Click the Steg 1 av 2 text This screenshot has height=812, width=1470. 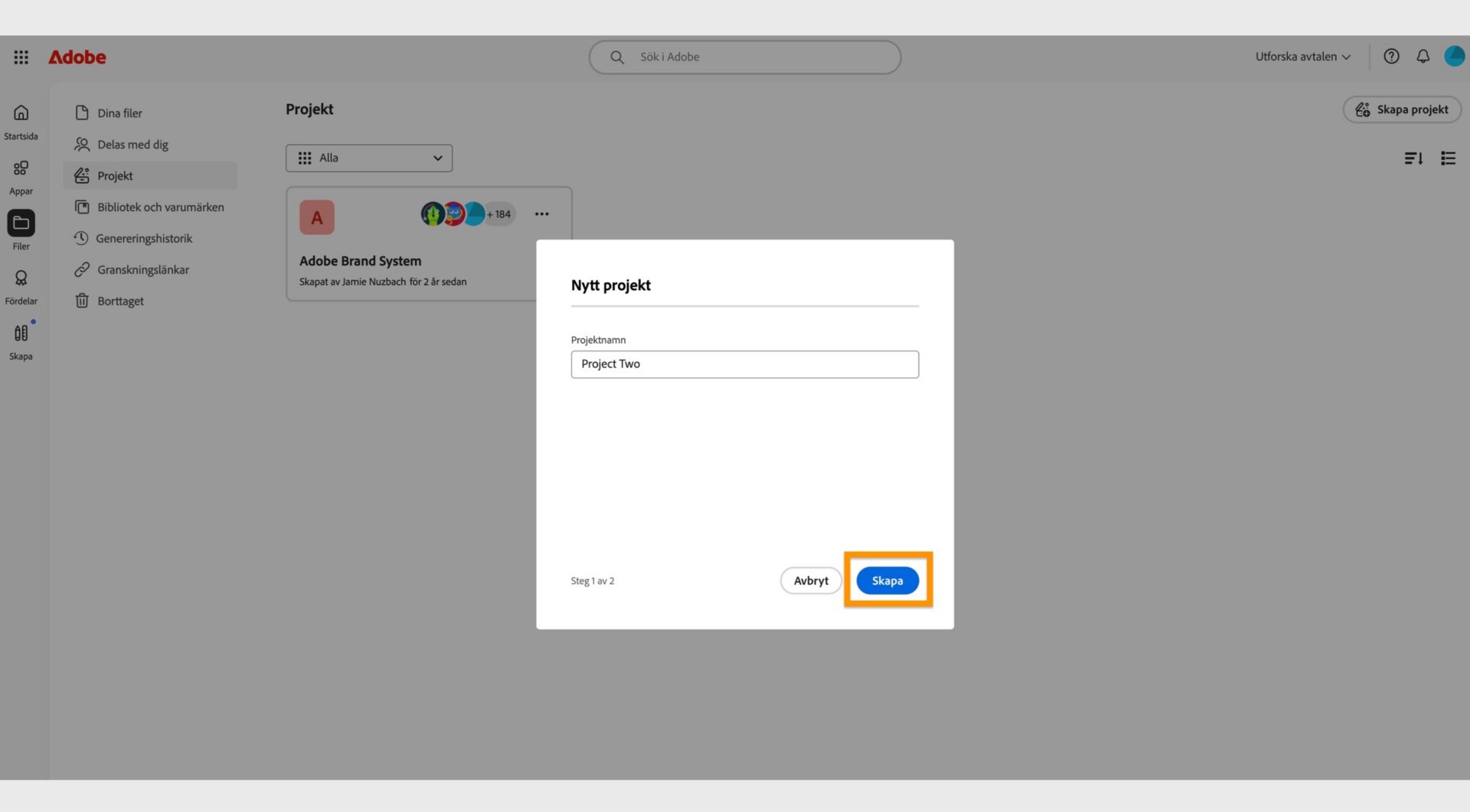point(593,582)
